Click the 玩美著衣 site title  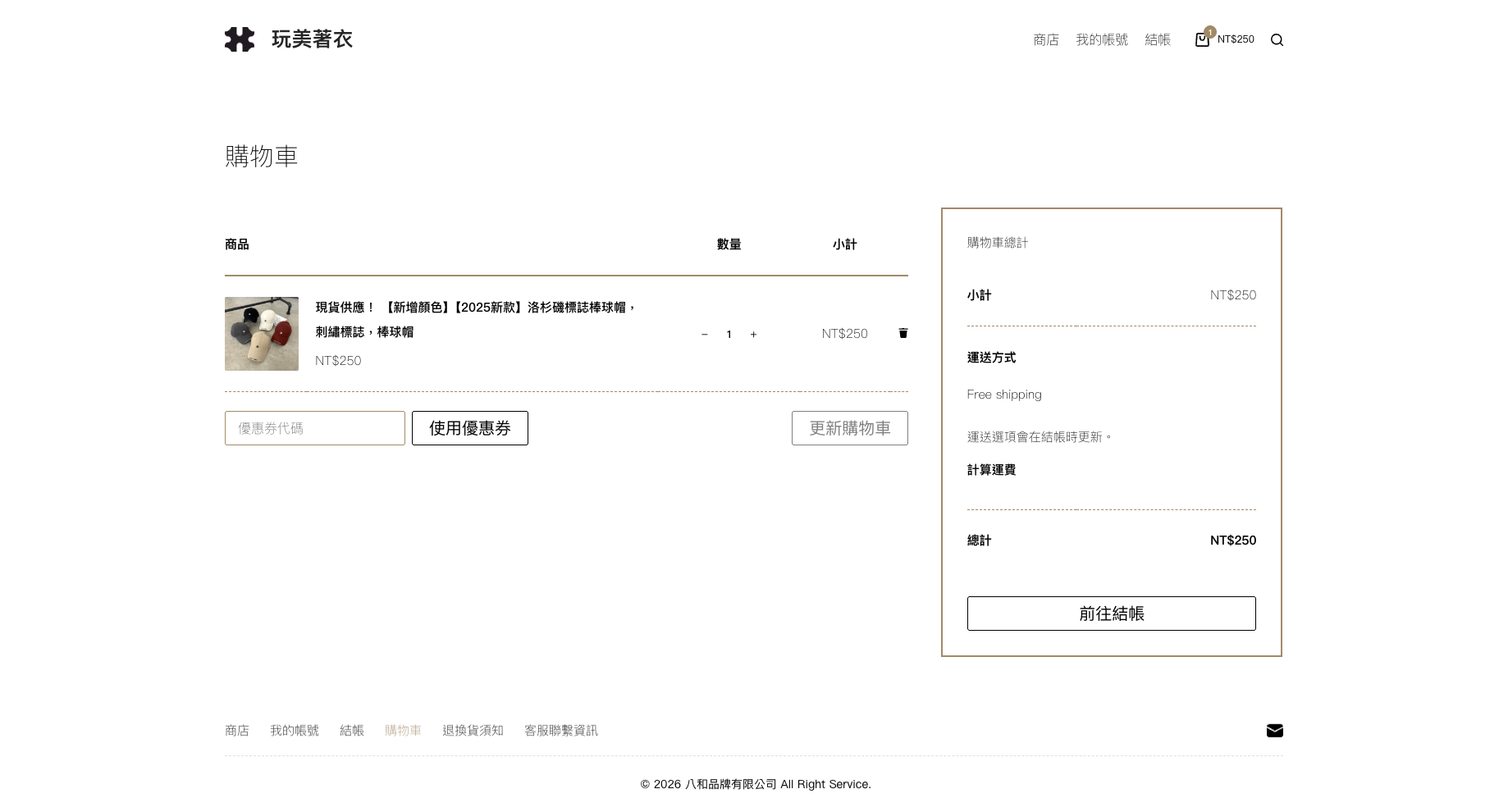(312, 39)
